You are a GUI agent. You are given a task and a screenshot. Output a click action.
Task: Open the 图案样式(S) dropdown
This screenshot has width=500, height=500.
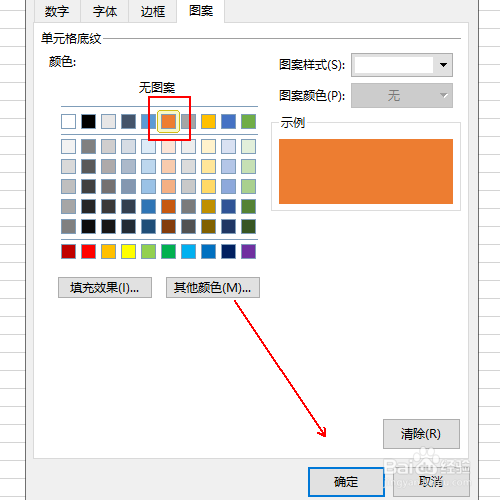402,65
